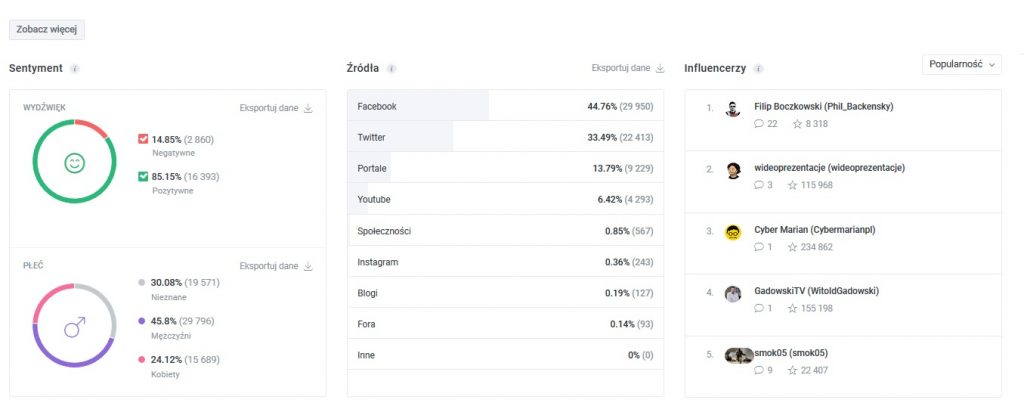Select the Facebook source row
The width and height of the screenshot is (1024, 406).
tap(505, 106)
